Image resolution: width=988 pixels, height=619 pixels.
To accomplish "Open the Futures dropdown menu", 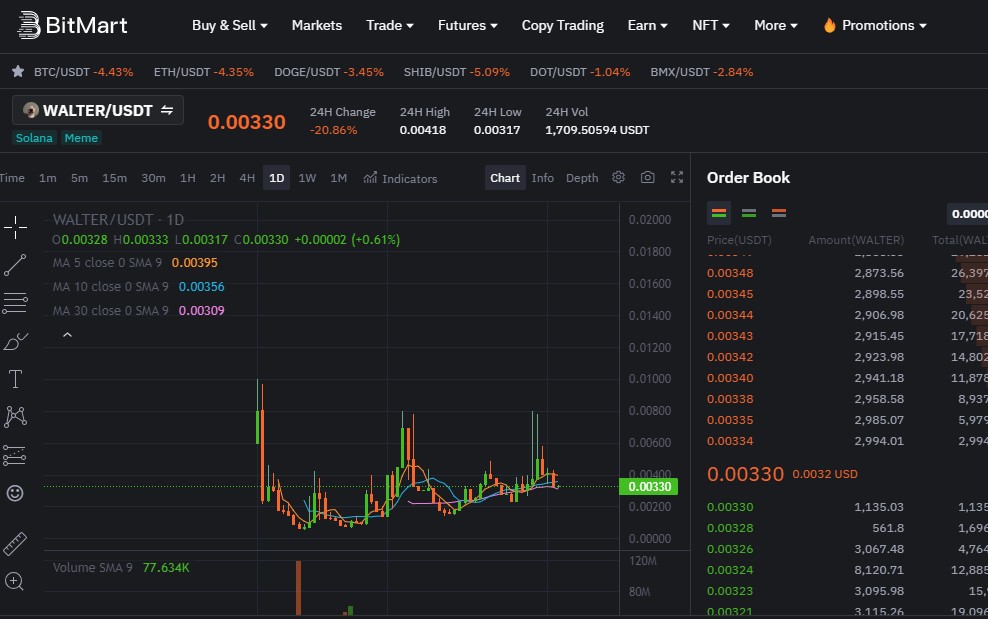I will (468, 25).
